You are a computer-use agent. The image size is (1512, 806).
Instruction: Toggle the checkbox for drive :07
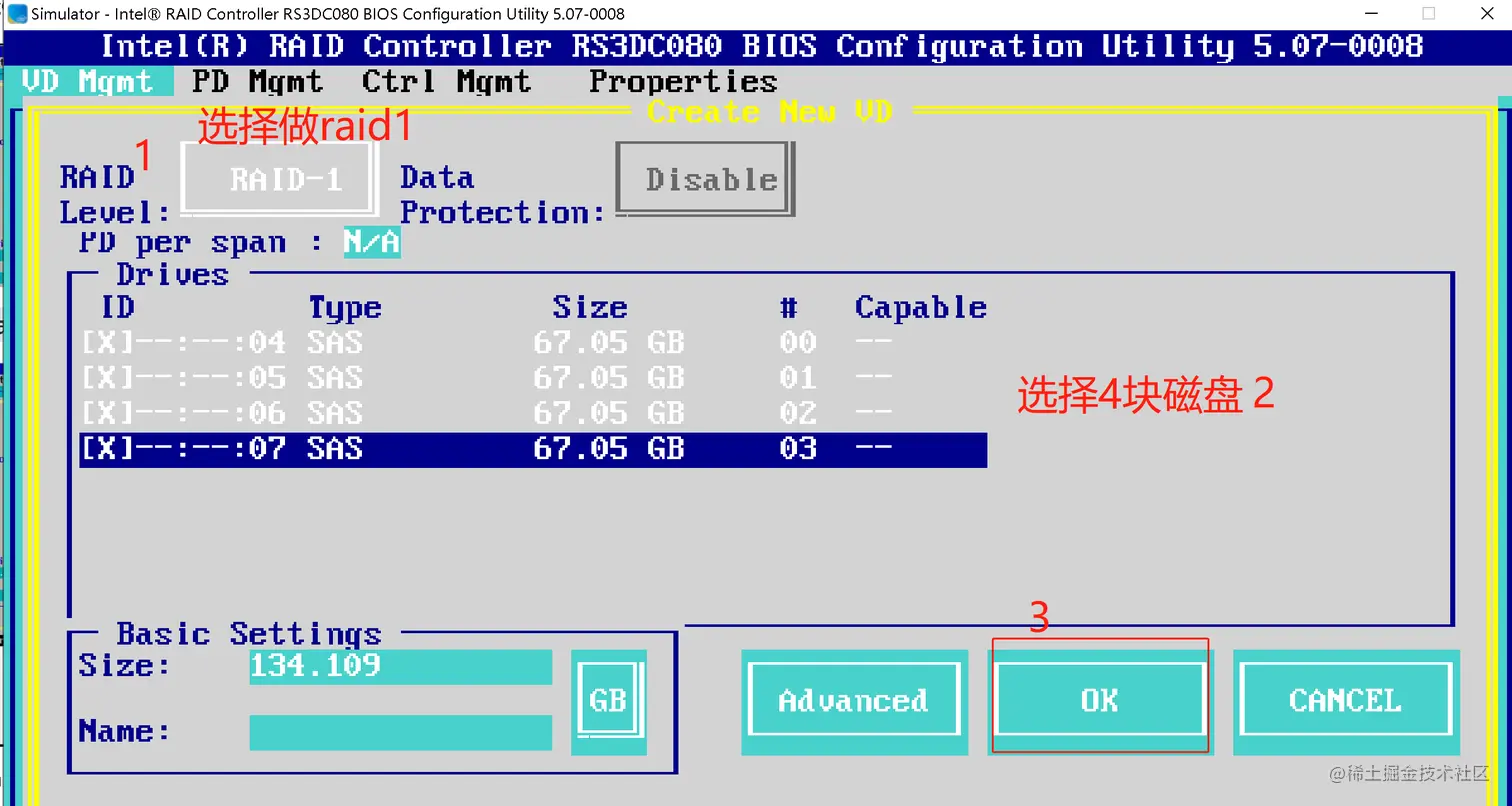[x=107, y=448]
